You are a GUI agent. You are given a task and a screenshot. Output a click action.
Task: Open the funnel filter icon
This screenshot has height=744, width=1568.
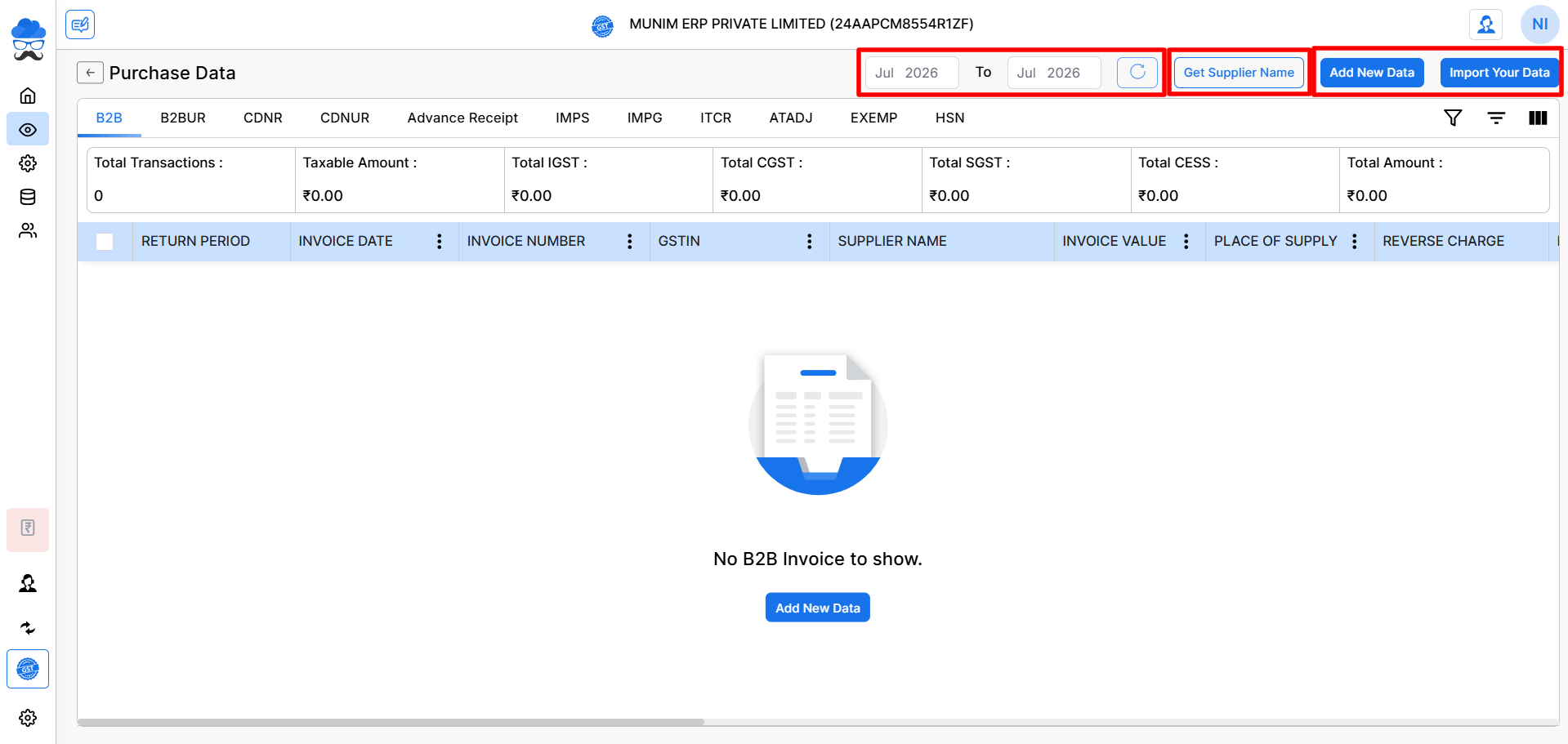click(1453, 118)
